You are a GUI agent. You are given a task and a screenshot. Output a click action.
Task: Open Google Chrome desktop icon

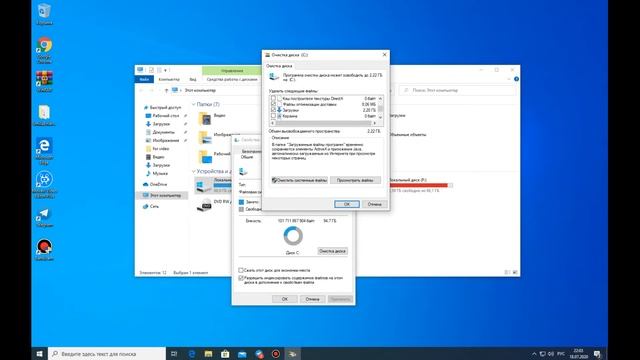pyautogui.click(x=44, y=50)
